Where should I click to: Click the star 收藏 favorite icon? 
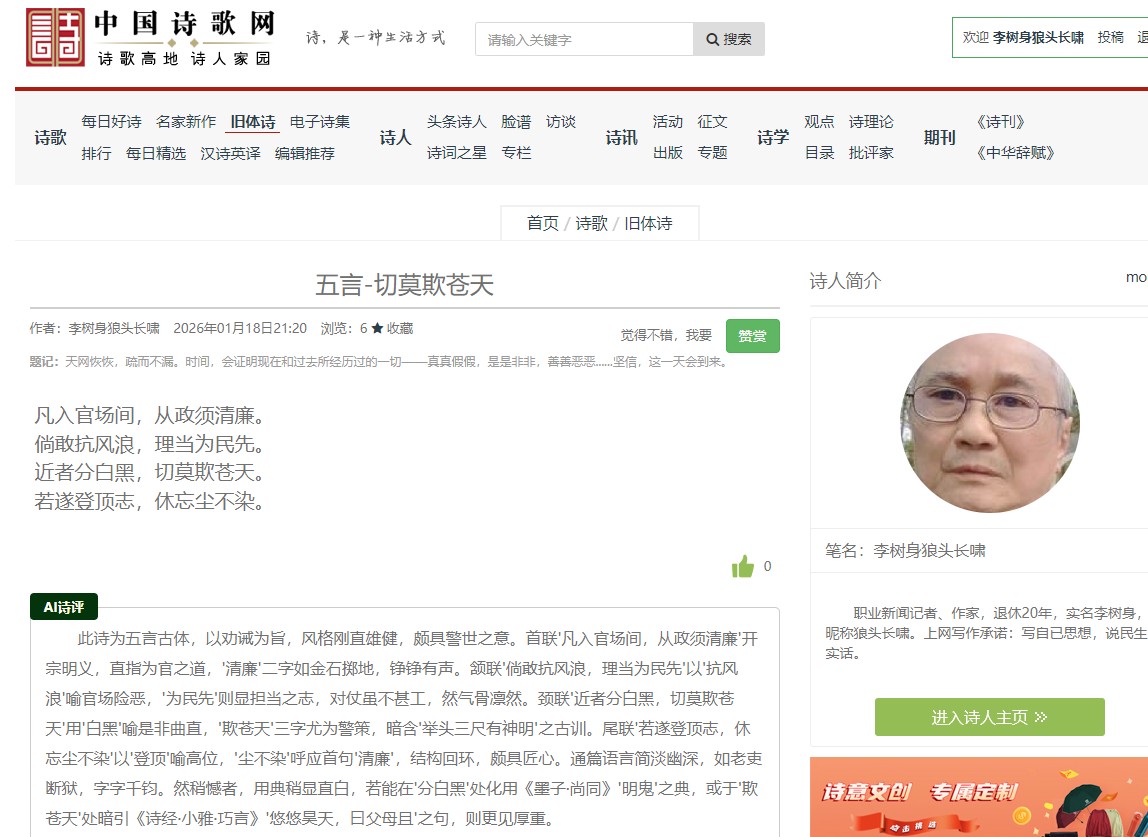pyautogui.click(x=377, y=328)
